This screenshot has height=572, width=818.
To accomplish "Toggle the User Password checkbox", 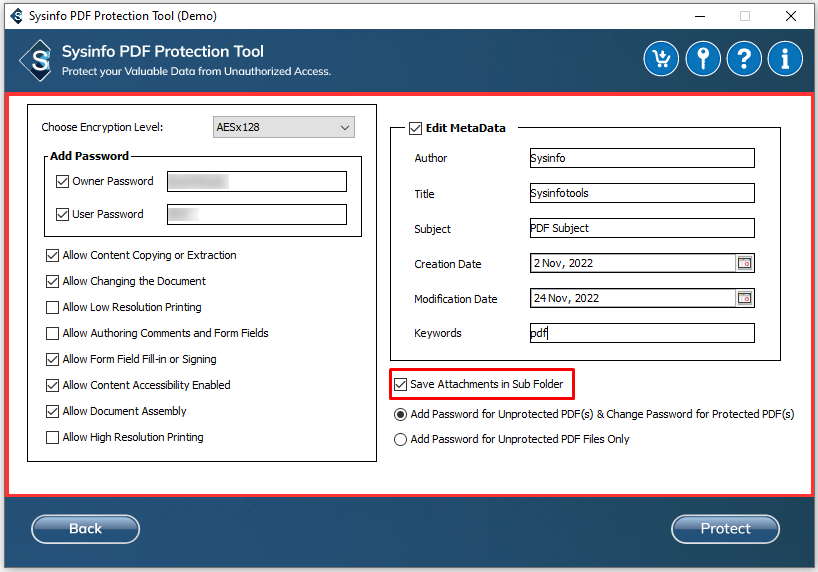I will (62, 214).
